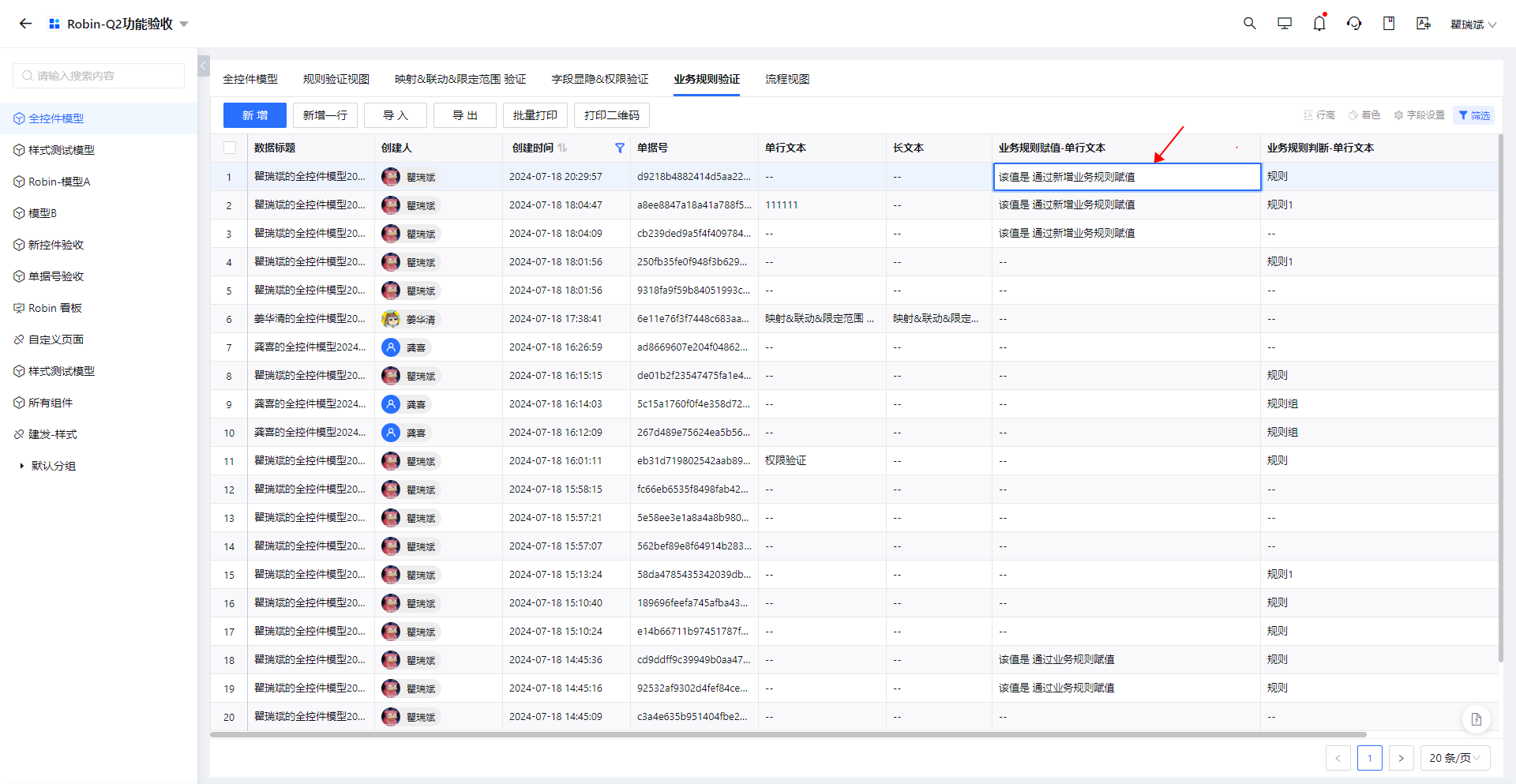The width and height of the screenshot is (1516, 784).
Task: Click 姜华清's avatar in row 6
Action: click(x=391, y=319)
